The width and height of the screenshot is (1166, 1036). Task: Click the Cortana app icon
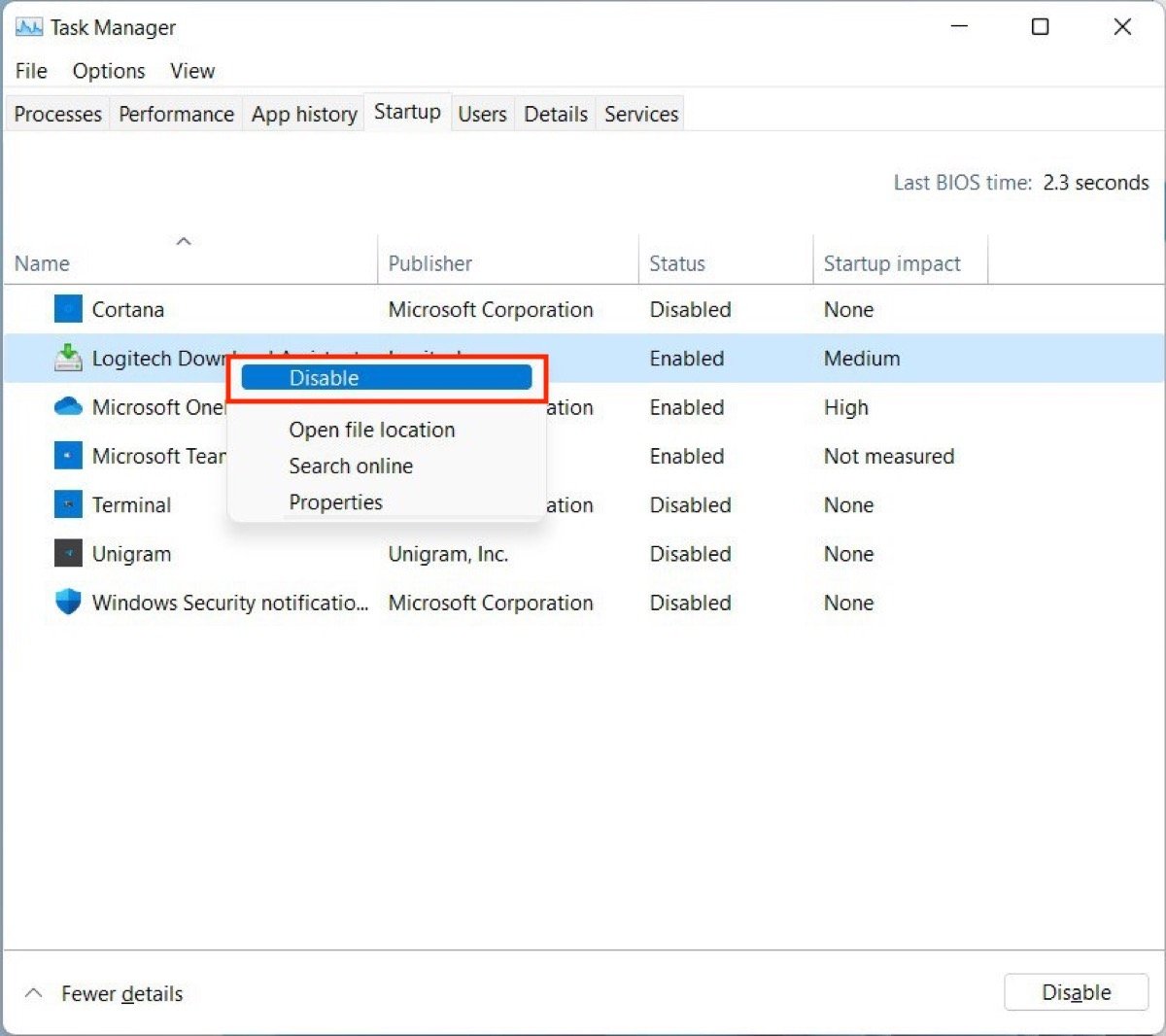[x=68, y=310]
